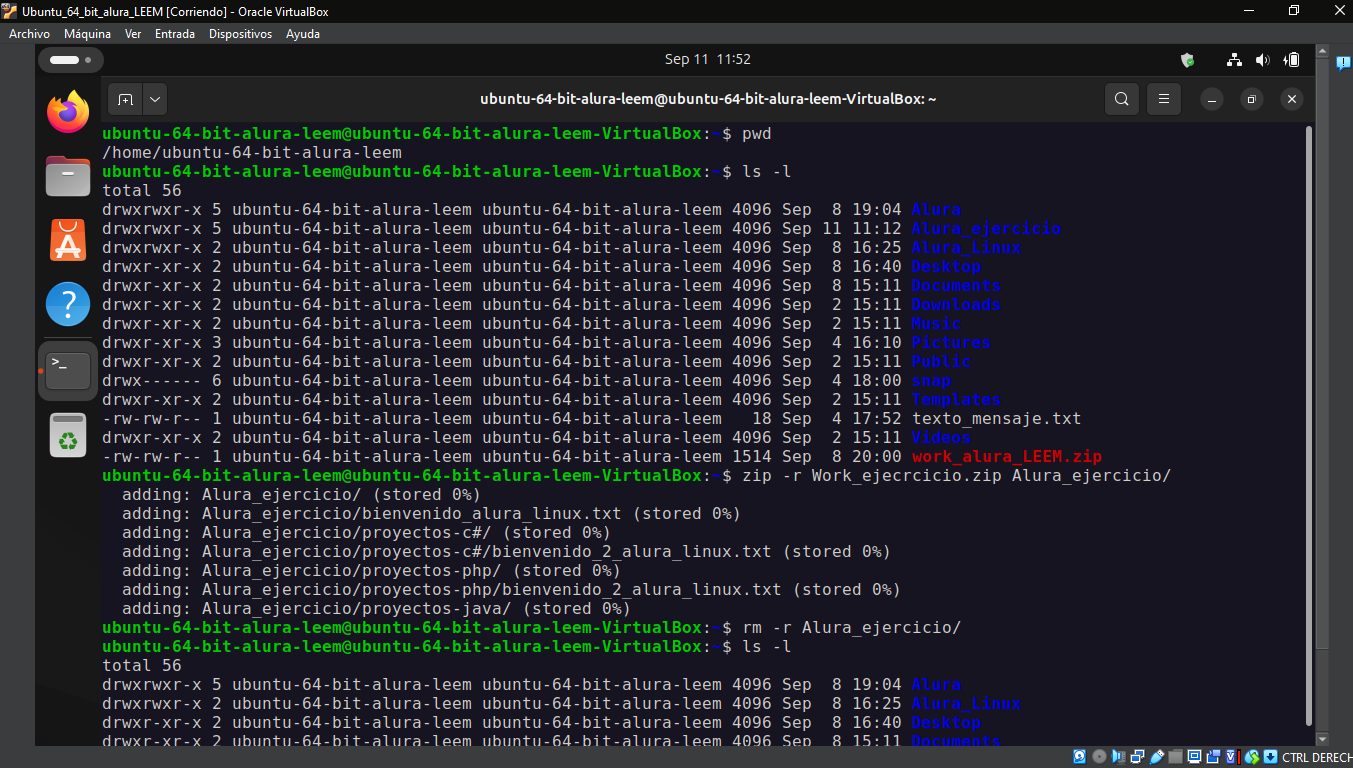The width and height of the screenshot is (1353, 768).
Task: Click the network adapters icon in VirtualBox status bar
Action: [1137, 757]
